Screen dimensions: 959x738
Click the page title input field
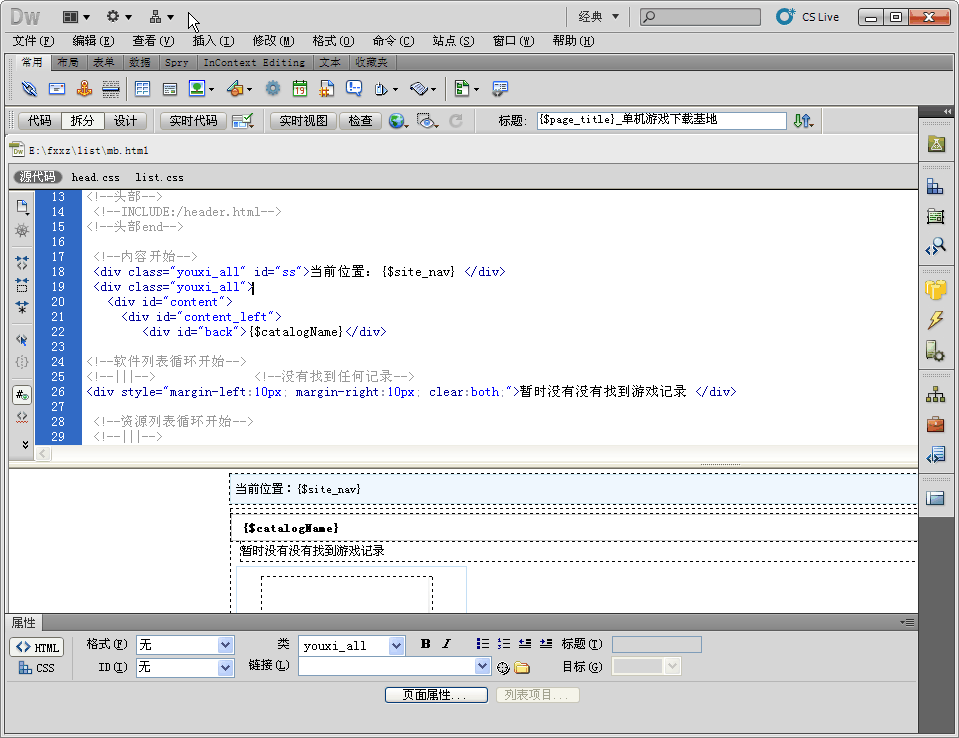661,120
